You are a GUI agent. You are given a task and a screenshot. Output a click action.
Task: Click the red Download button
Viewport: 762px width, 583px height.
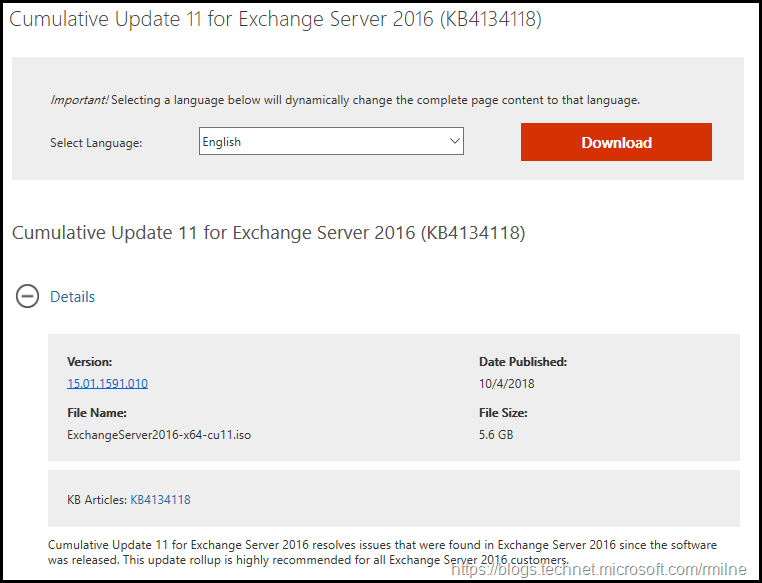(616, 142)
